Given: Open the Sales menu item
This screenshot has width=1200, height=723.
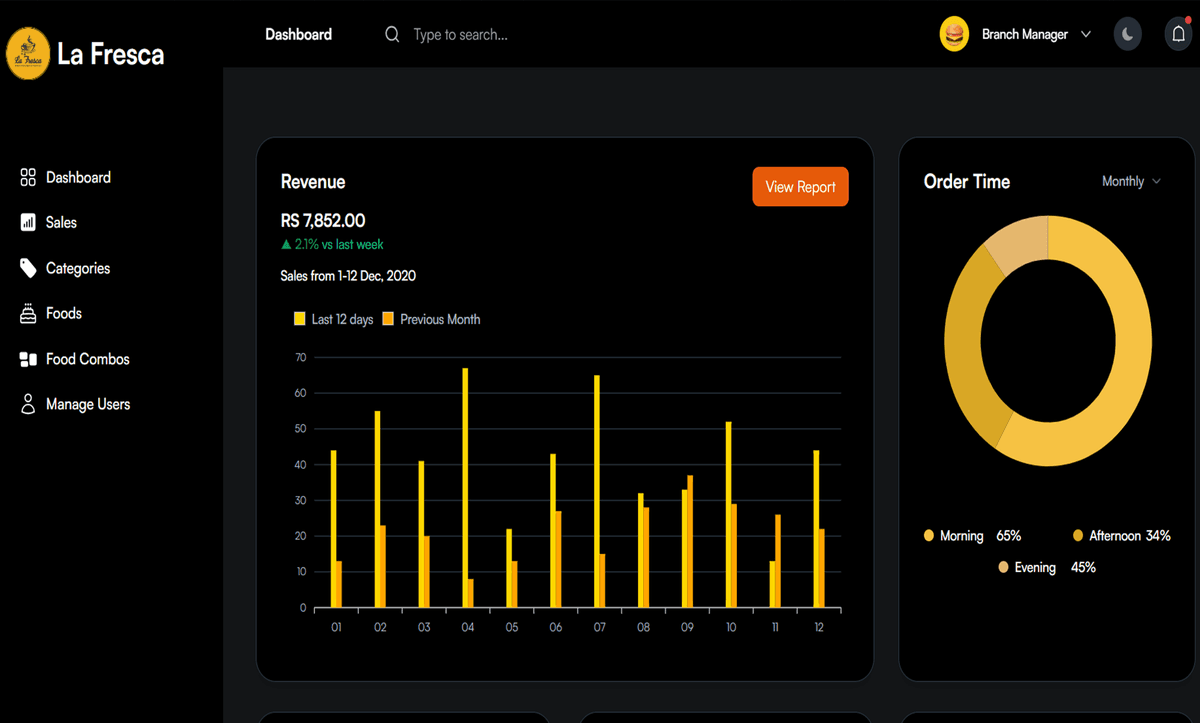Looking at the screenshot, I should click(61, 223).
